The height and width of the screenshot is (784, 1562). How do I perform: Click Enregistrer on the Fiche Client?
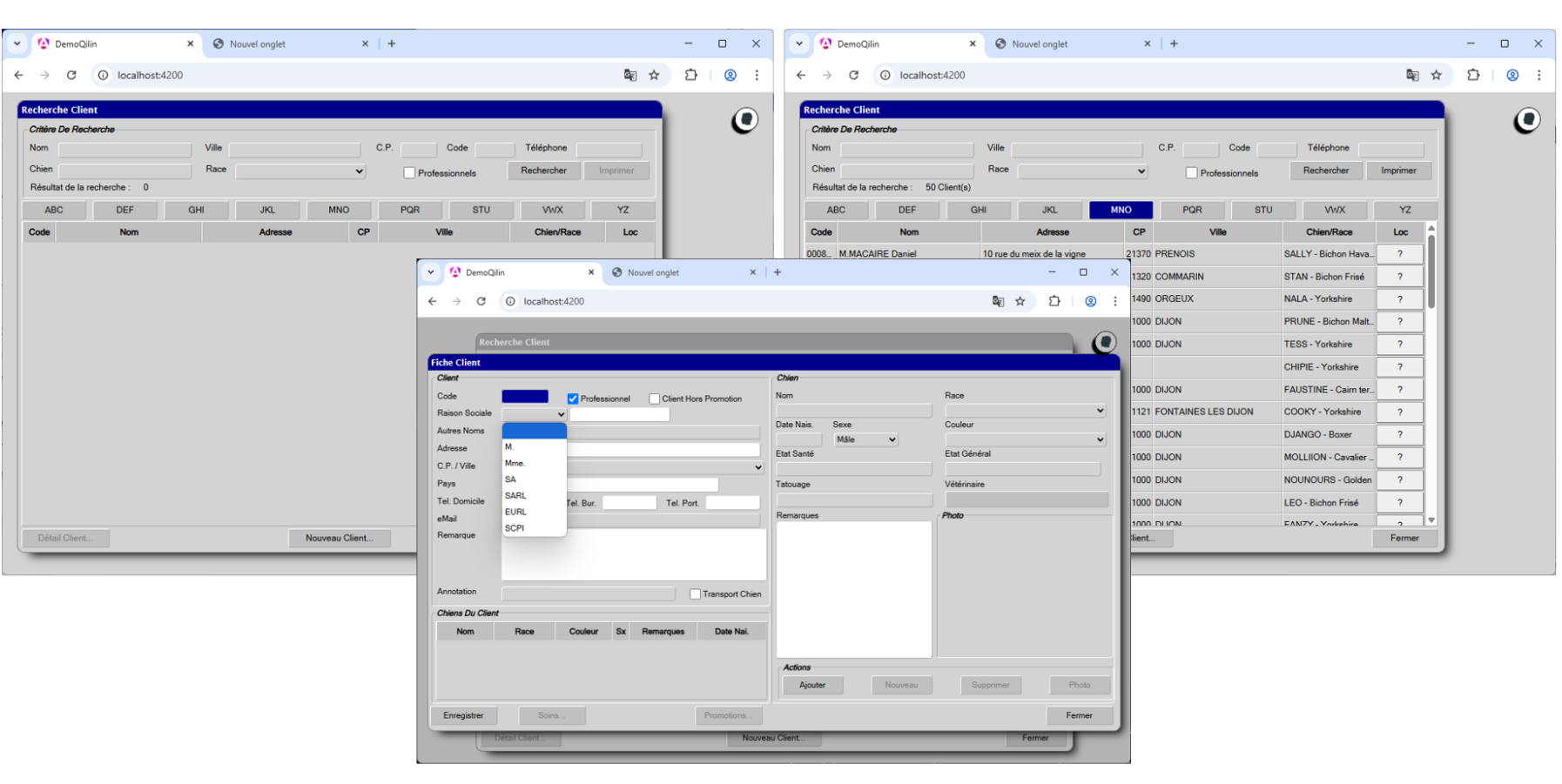(464, 715)
